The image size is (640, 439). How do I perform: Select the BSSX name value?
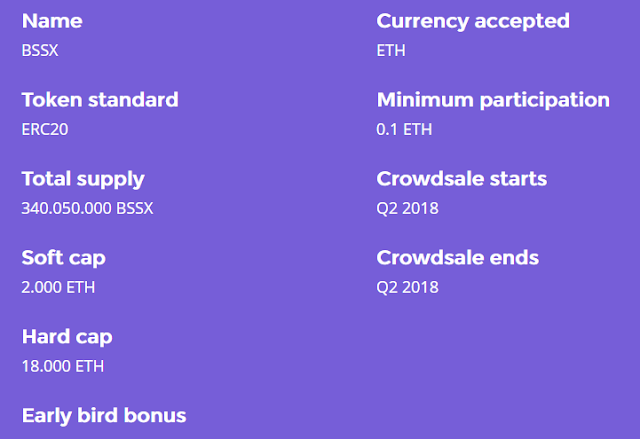pyautogui.click(x=40, y=51)
